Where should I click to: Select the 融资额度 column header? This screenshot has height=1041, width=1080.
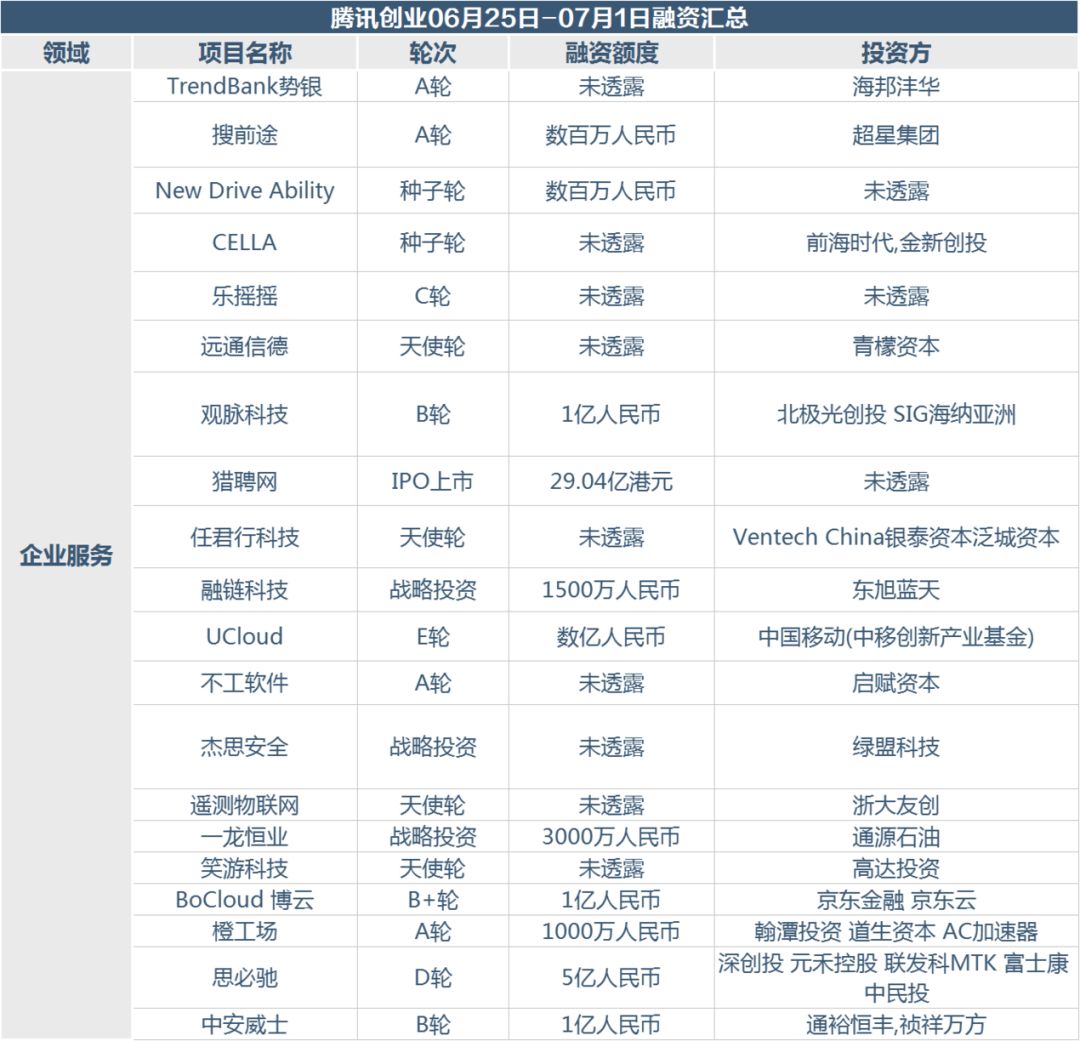[611, 53]
